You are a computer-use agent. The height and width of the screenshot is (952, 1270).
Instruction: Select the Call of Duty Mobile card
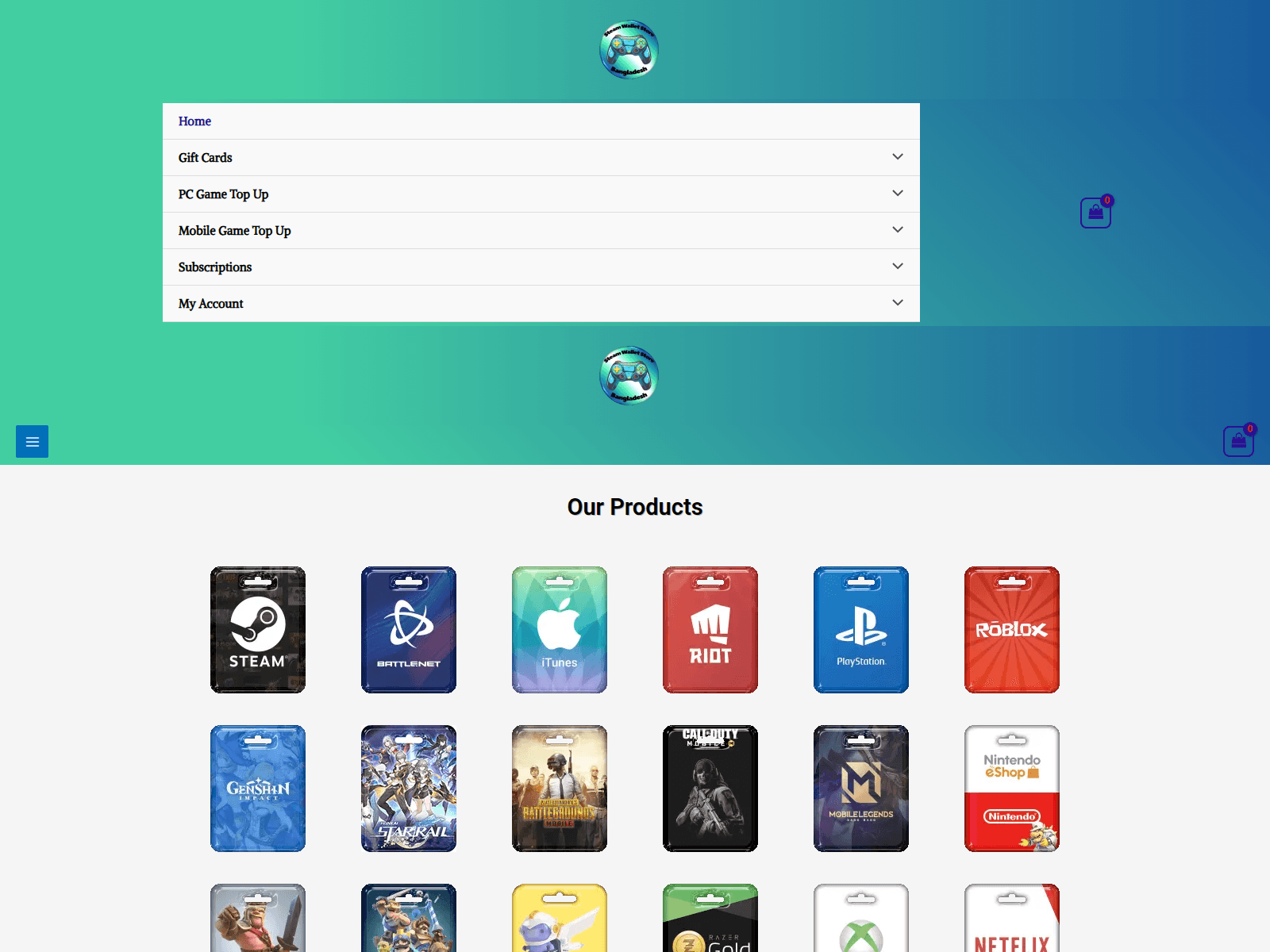pos(710,789)
